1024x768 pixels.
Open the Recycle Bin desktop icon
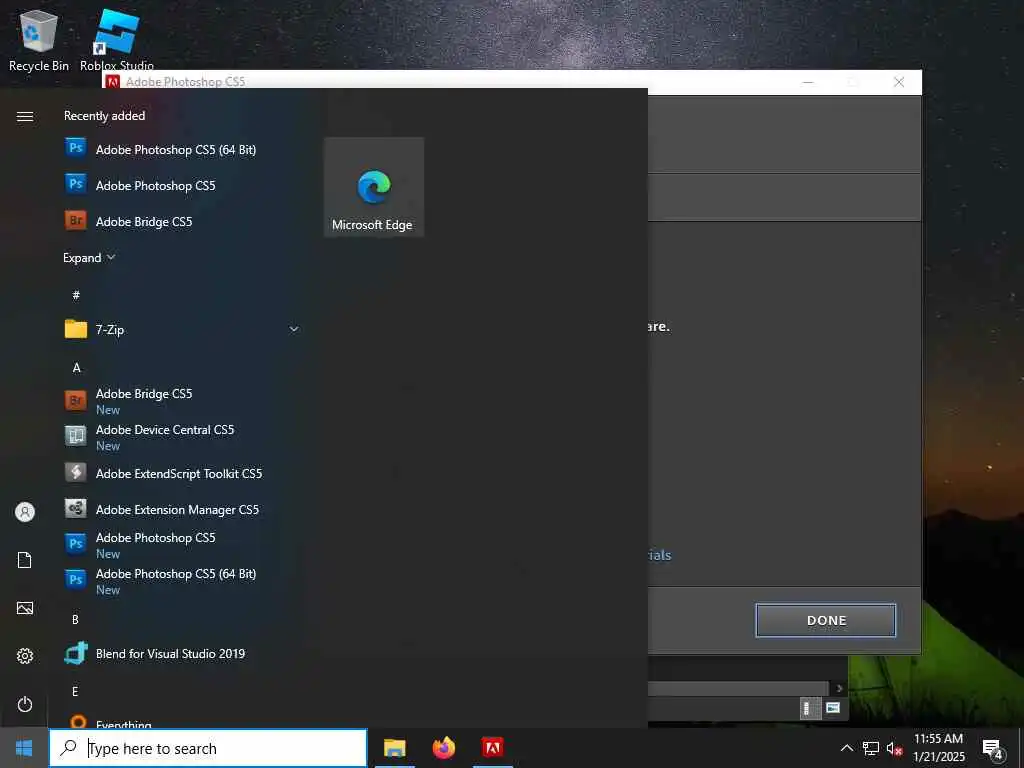(39, 39)
